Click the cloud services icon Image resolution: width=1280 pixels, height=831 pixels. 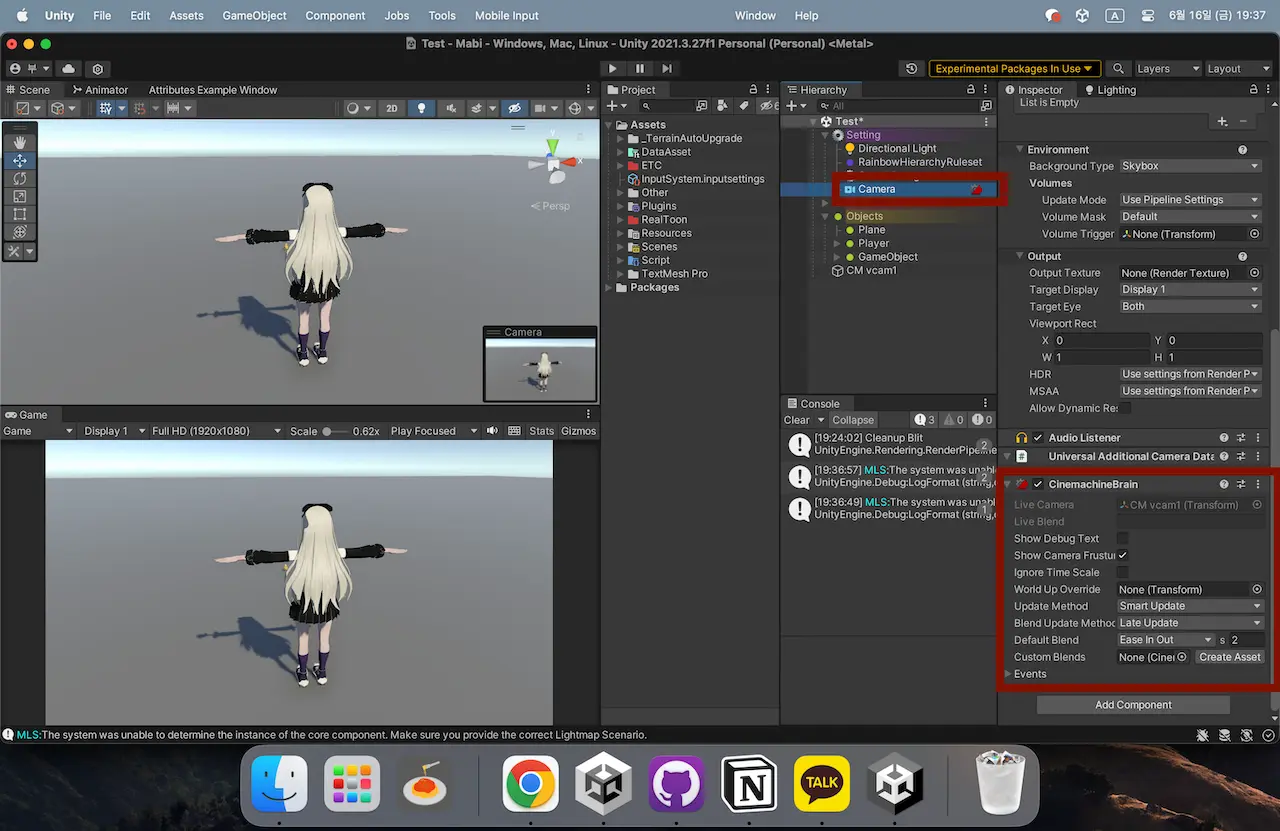68,68
